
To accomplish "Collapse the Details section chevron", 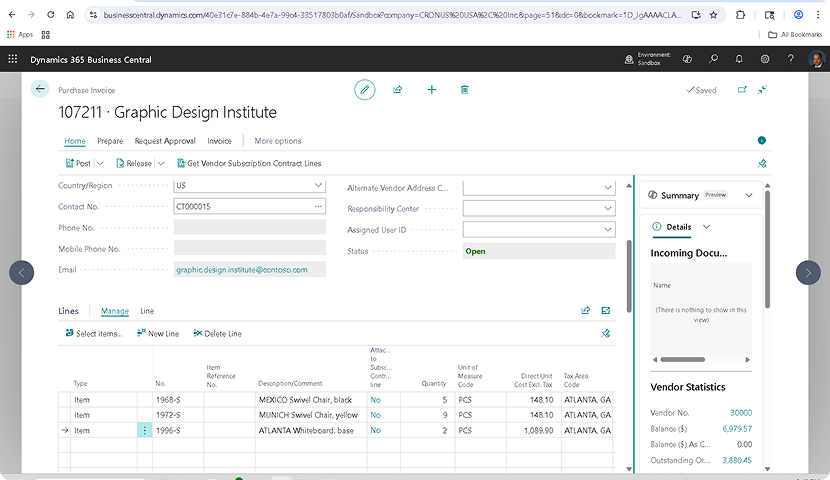I will coord(707,227).
